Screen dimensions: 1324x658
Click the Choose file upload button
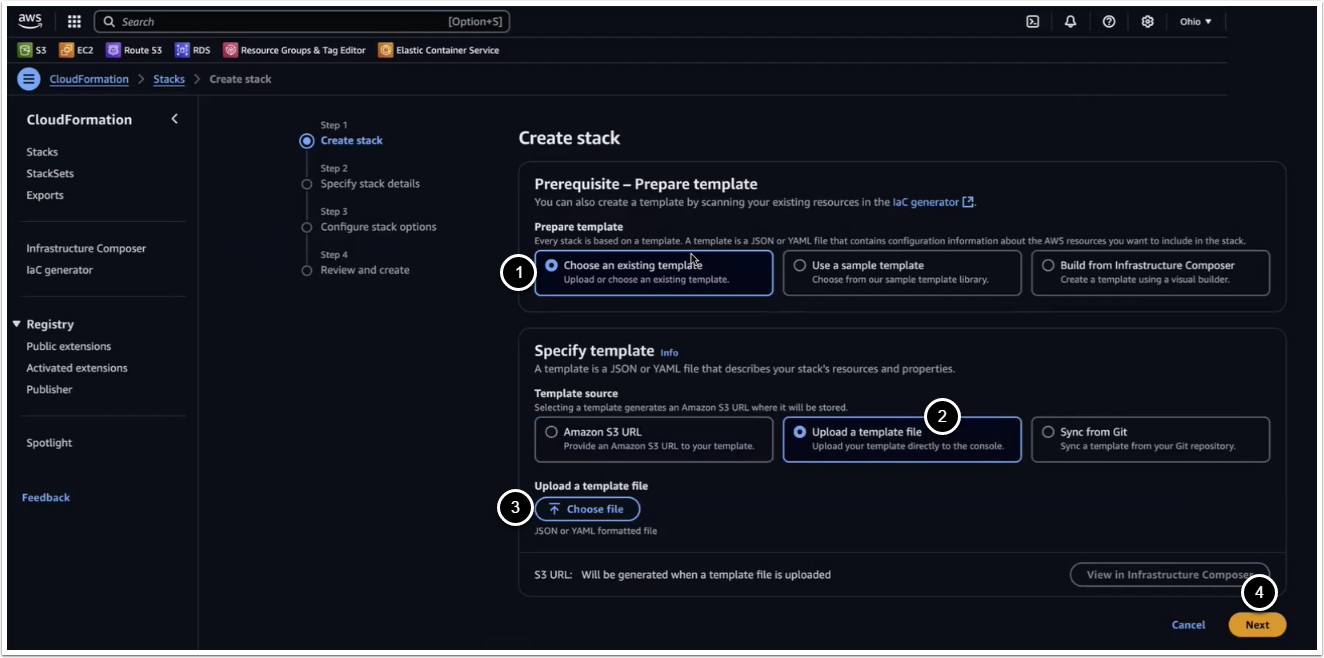click(x=587, y=509)
